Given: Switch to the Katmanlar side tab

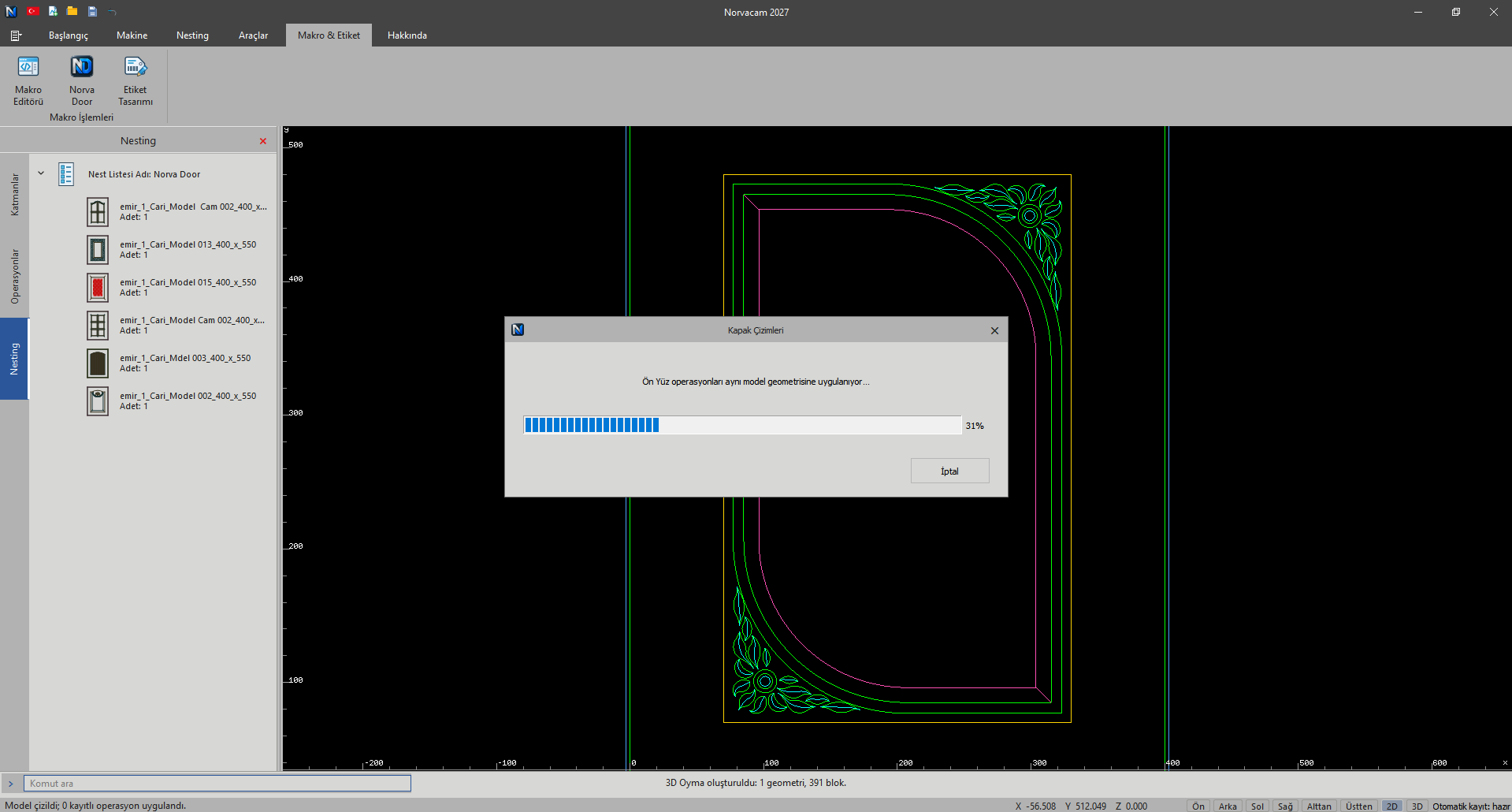Looking at the screenshot, I should 14,195.
